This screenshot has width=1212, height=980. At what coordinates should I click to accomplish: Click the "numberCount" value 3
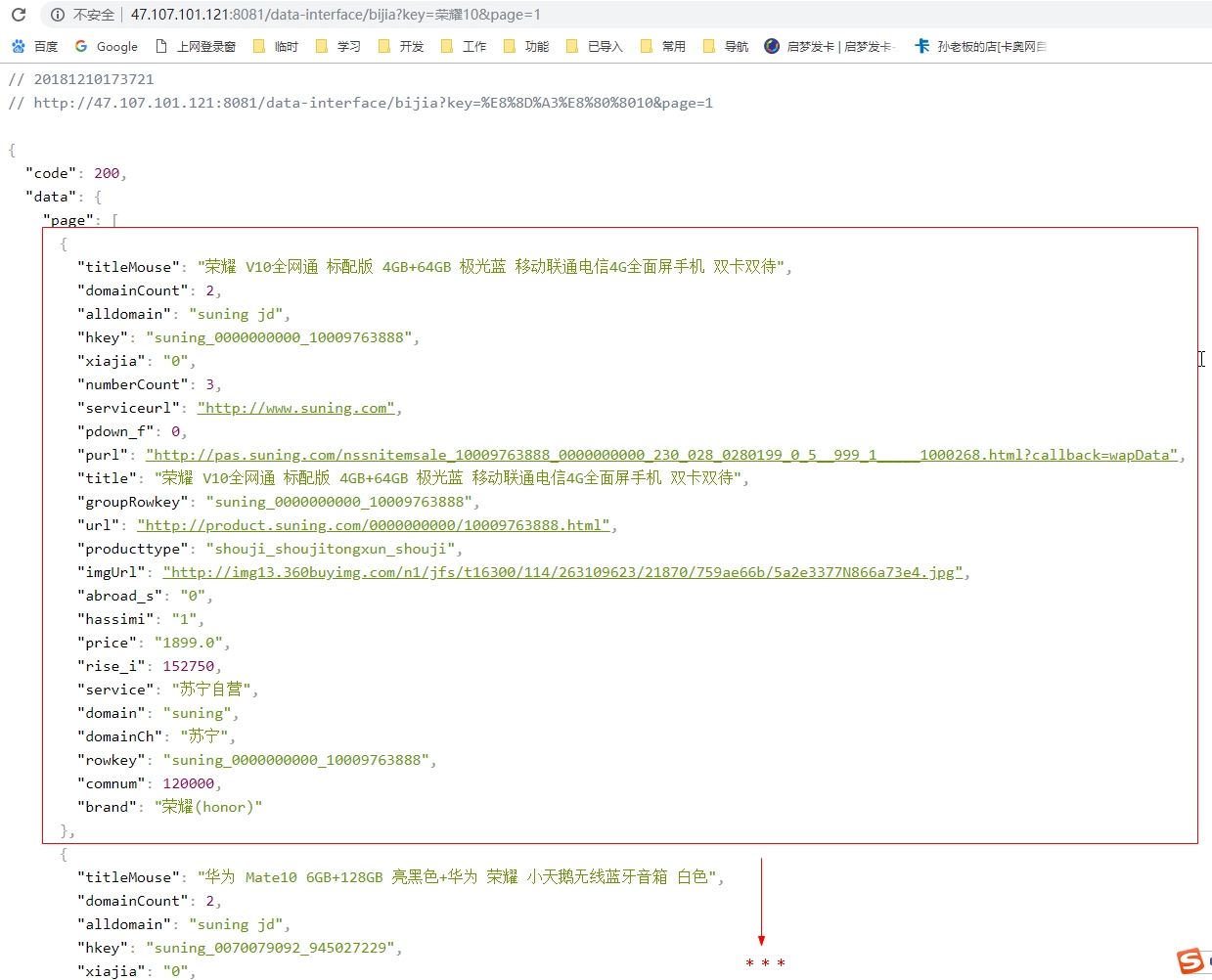click(209, 384)
